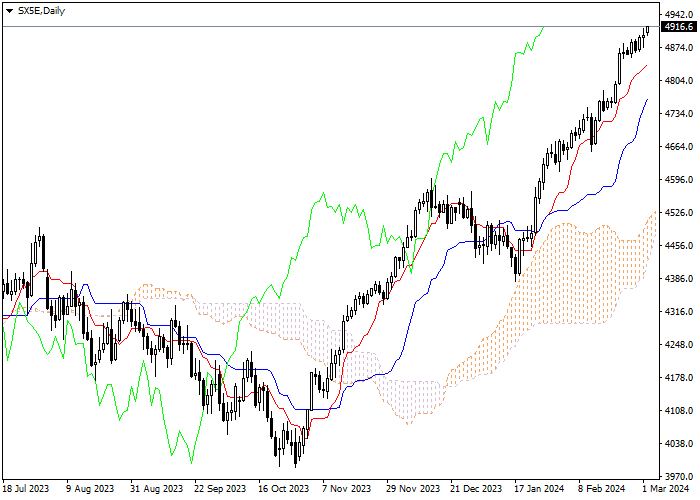Click the 4038.0 price axis label

click(679, 444)
